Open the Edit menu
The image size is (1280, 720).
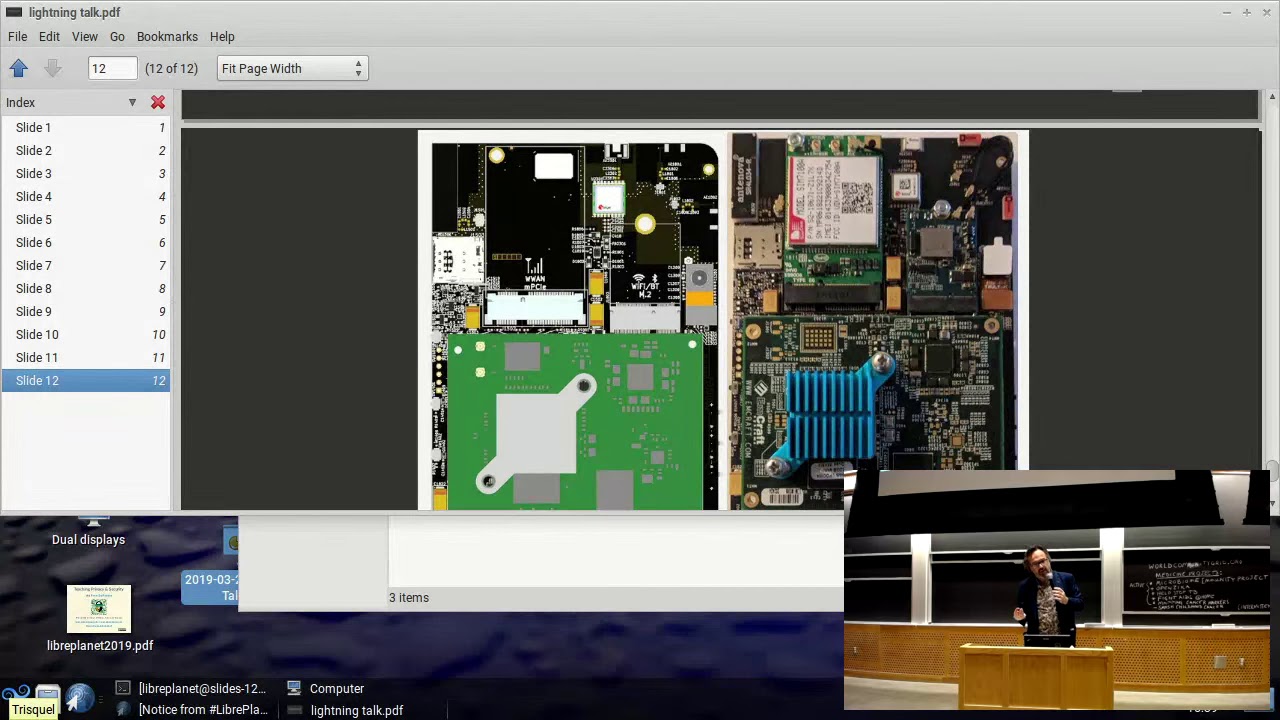point(49,36)
